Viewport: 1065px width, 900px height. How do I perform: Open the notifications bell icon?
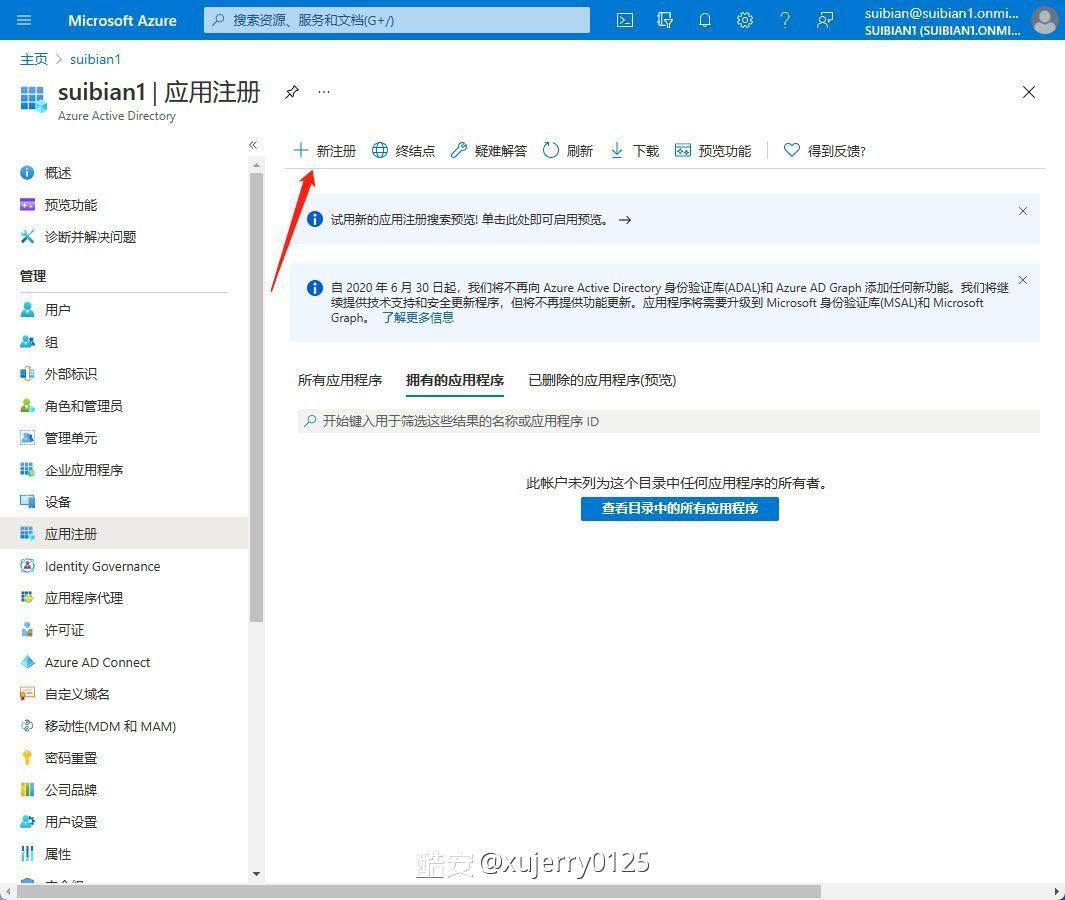point(705,20)
